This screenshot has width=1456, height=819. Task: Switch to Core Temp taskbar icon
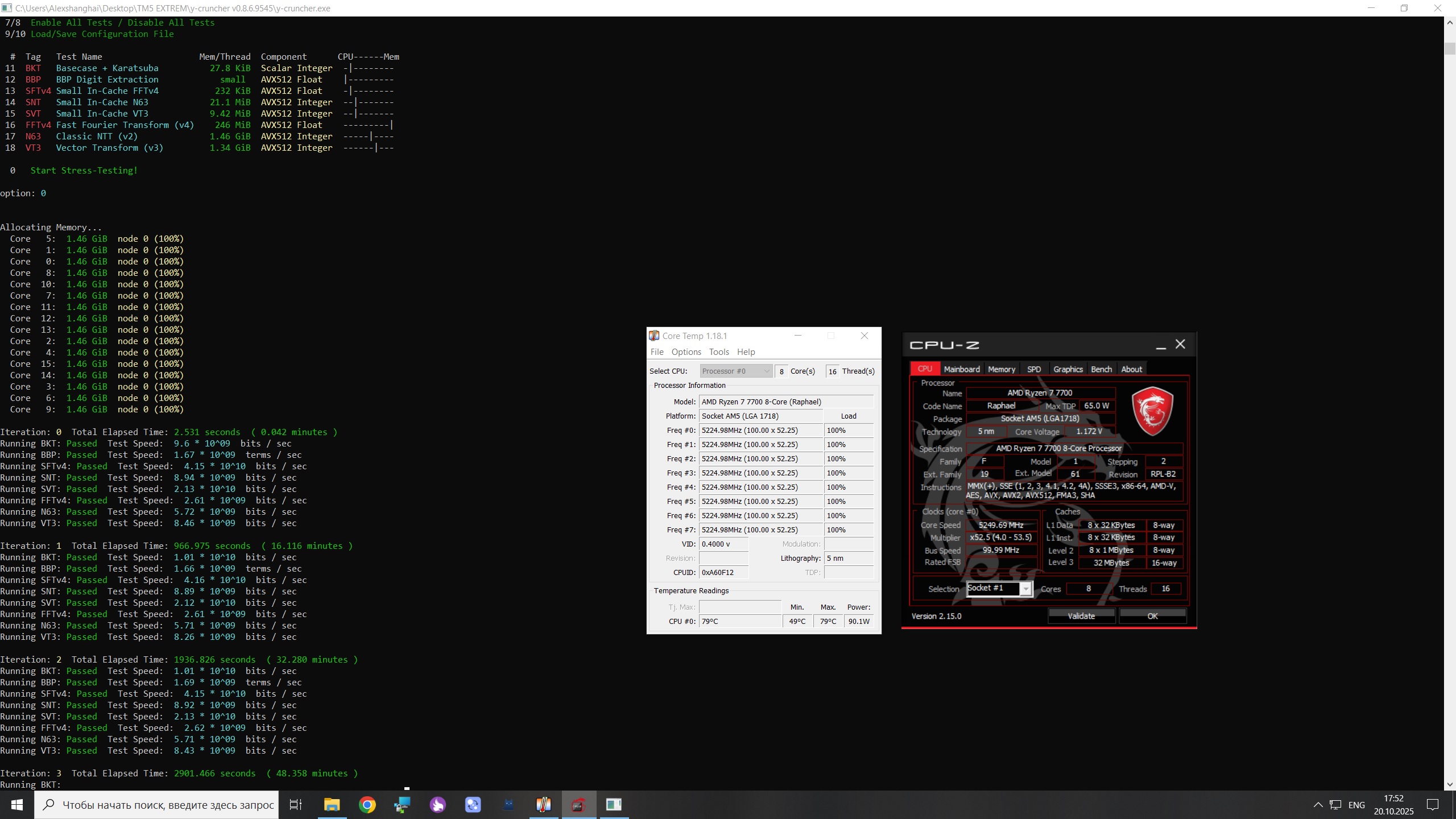(x=543, y=805)
